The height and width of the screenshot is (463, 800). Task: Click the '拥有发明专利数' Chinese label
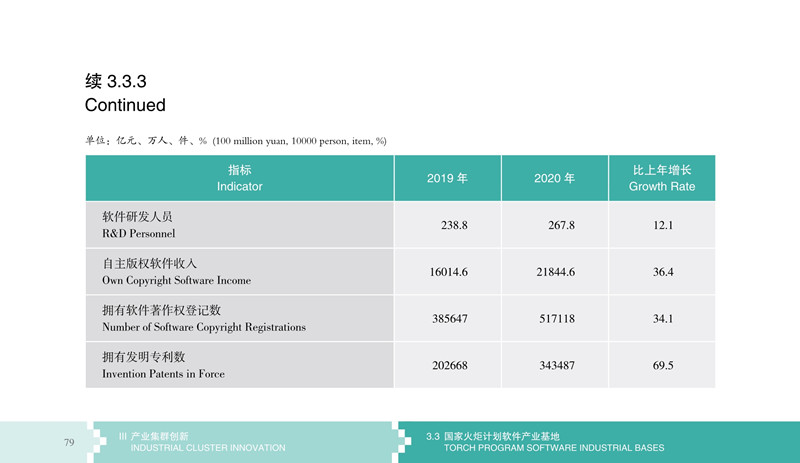pyautogui.click(x=143, y=357)
